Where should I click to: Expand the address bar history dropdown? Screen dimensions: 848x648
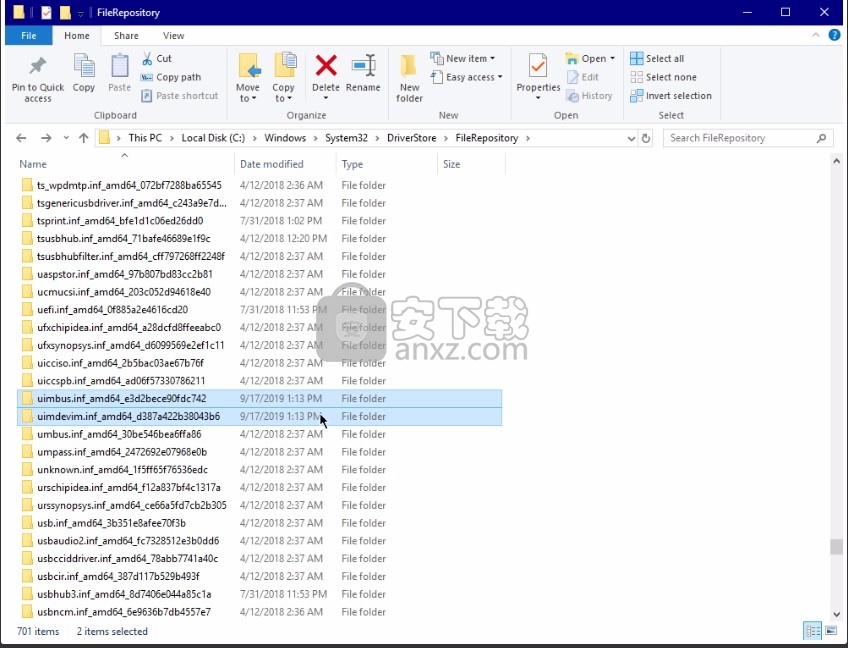pyautogui.click(x=631, y=138)
